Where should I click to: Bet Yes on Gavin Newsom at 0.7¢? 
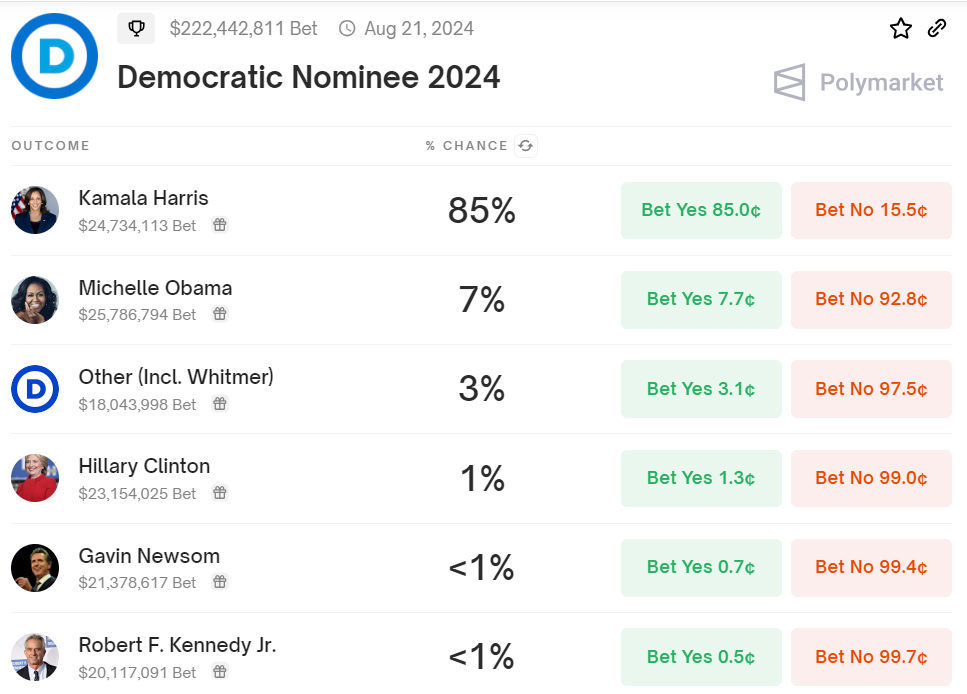[x=701, y=567]
